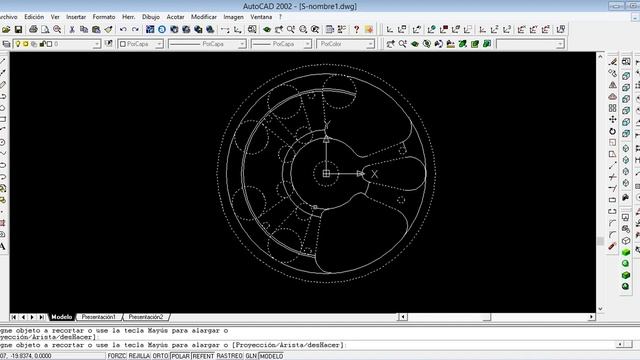
Task: Select the Mirror tool in Modify toolbar
Action: [613, 85]
